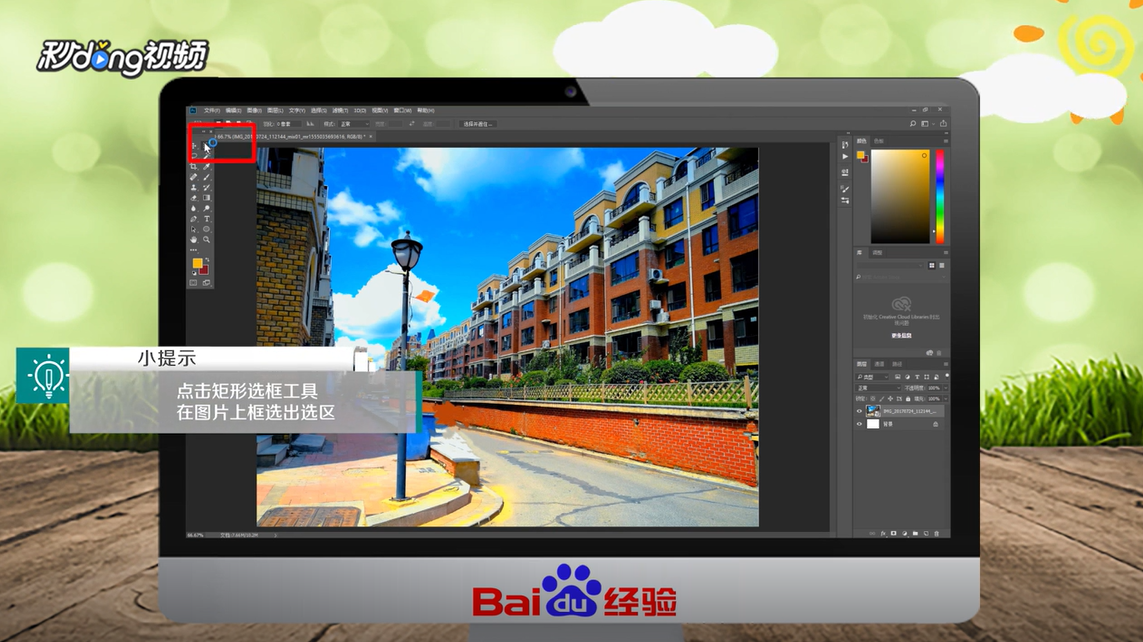This screenshot has width=1143, height=642.
Task: Add layer style fx icon
Action: (x=883, y=533)
